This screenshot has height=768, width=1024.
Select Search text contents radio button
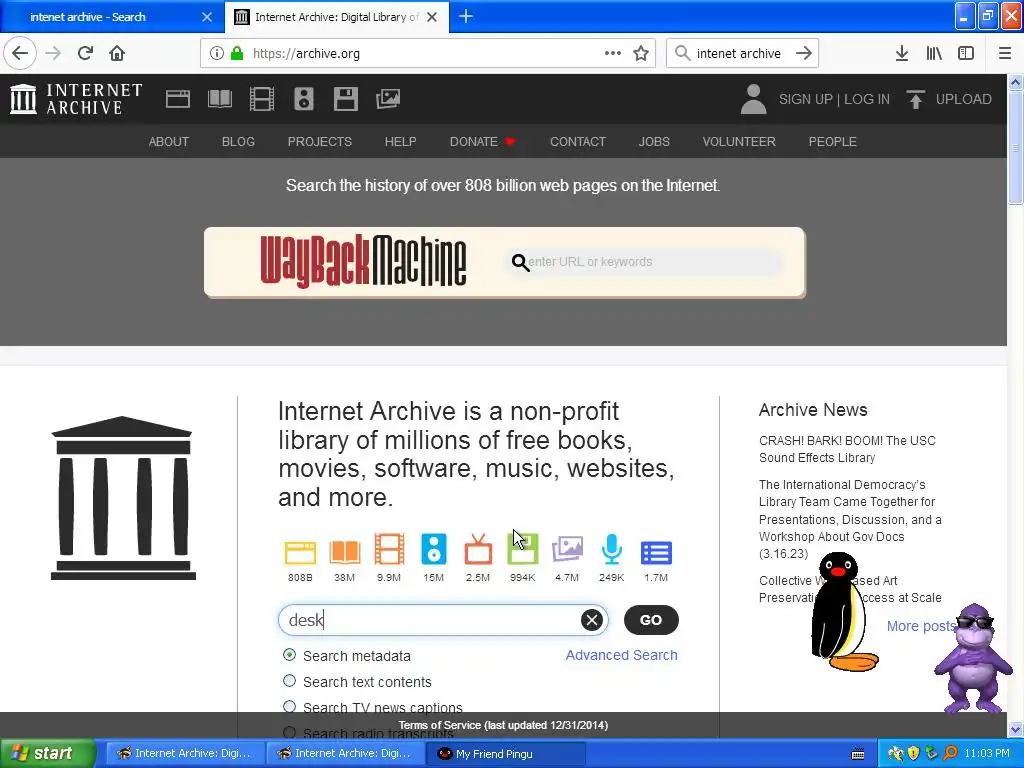[x=289, y=680]
